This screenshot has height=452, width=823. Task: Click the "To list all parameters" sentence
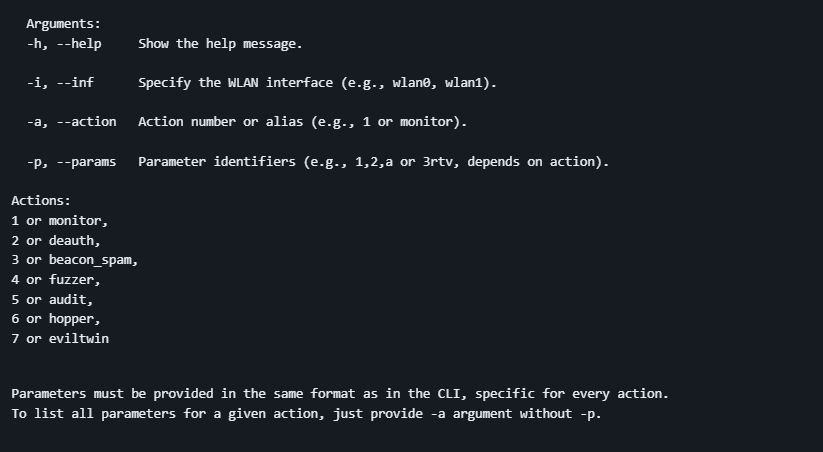(306, 413)
